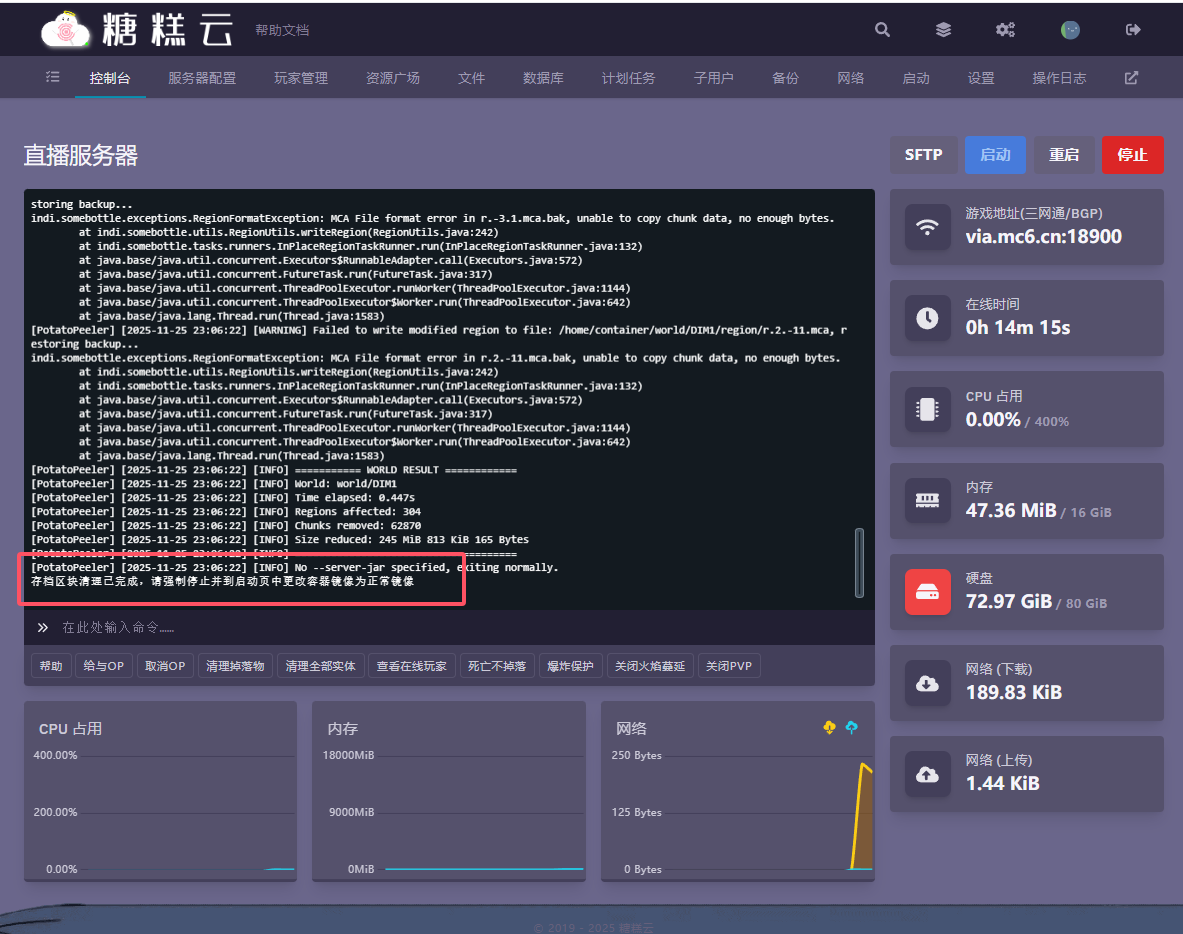
Task: Open the 计划任务 tab
Action: click(628, 78)
